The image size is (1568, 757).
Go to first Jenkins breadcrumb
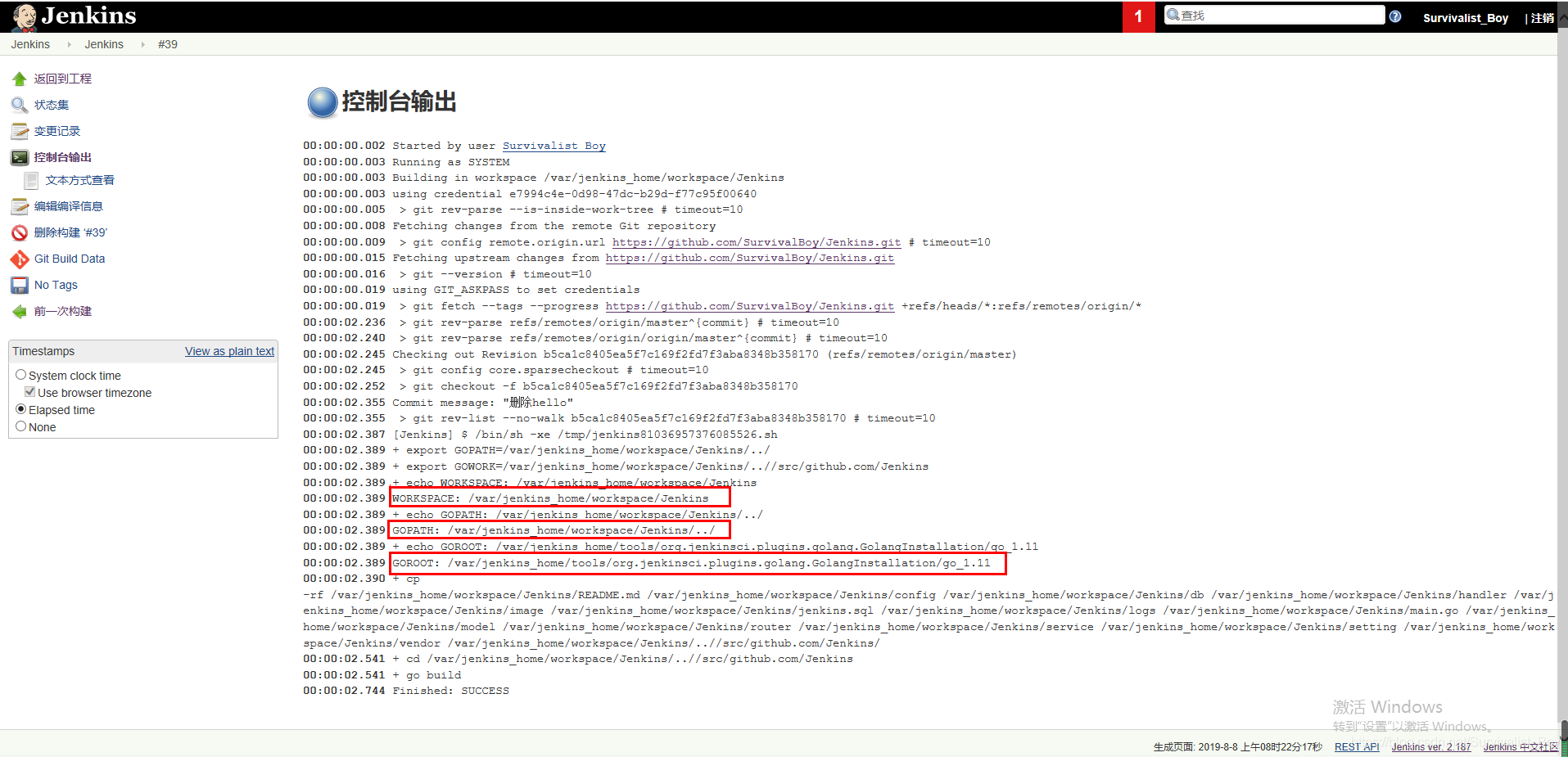click(x=30, y=44)
